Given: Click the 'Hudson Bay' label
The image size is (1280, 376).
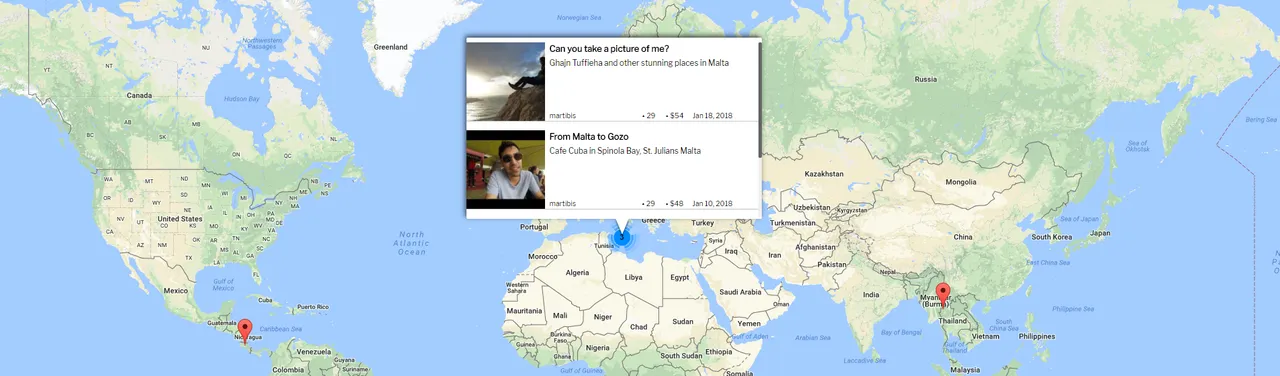Looking at the screenshot, I should [241, 99].
